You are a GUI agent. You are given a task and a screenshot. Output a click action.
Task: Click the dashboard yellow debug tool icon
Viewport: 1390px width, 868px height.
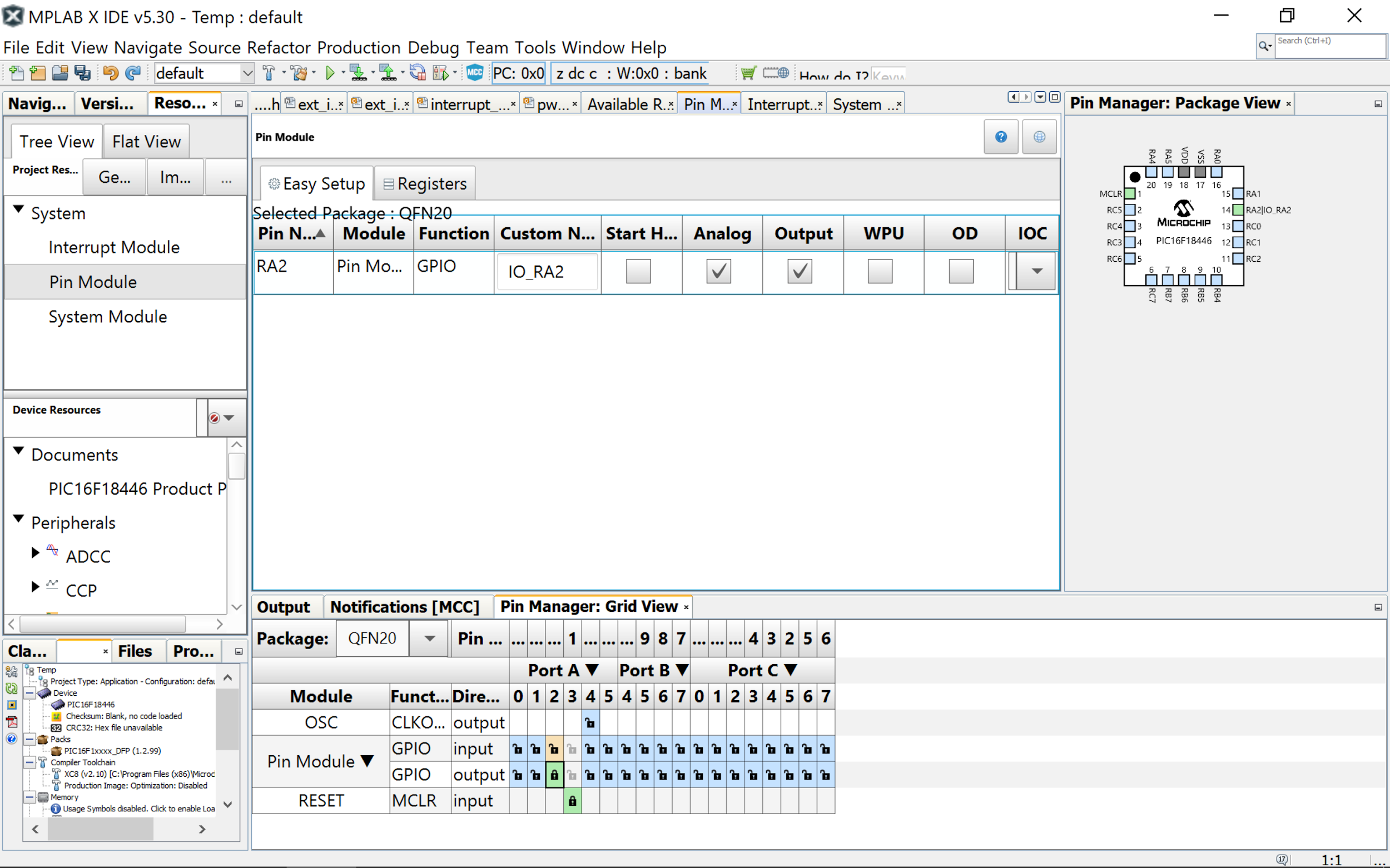coord(12,705)
